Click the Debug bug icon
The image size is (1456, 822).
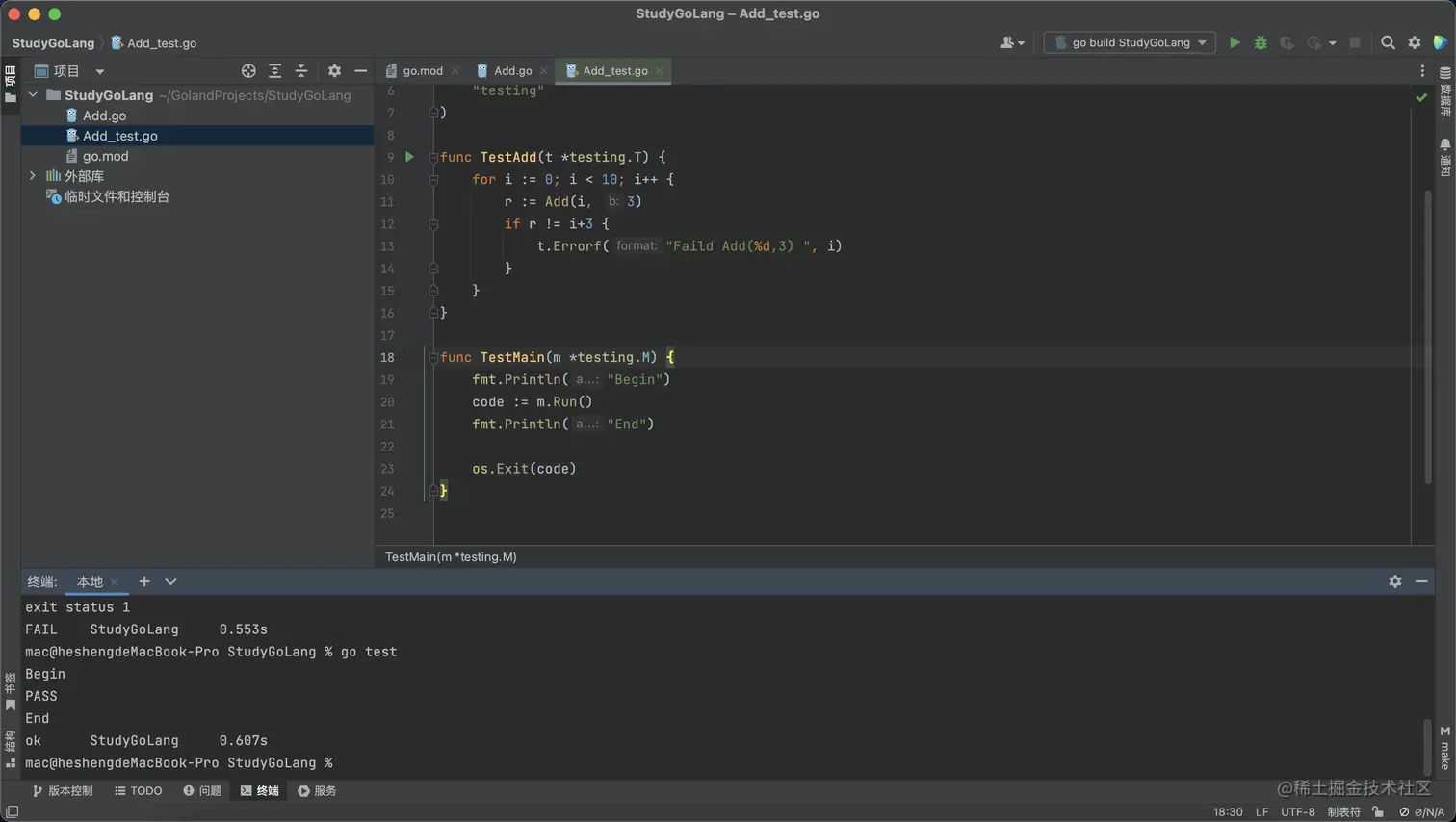(1261, 42)
